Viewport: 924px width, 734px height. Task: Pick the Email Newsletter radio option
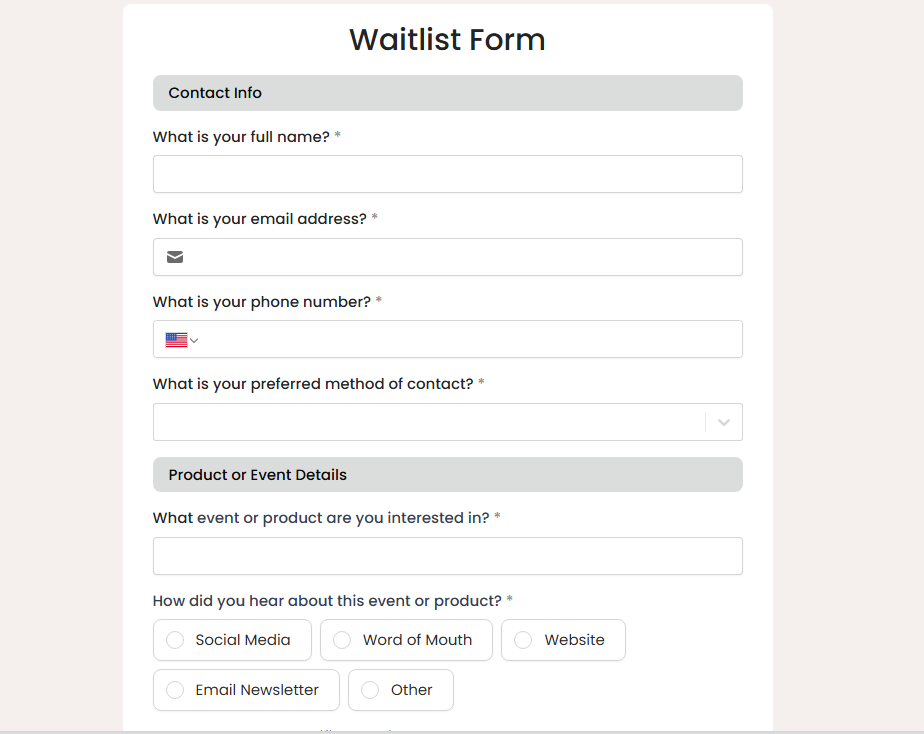[175, 690]
